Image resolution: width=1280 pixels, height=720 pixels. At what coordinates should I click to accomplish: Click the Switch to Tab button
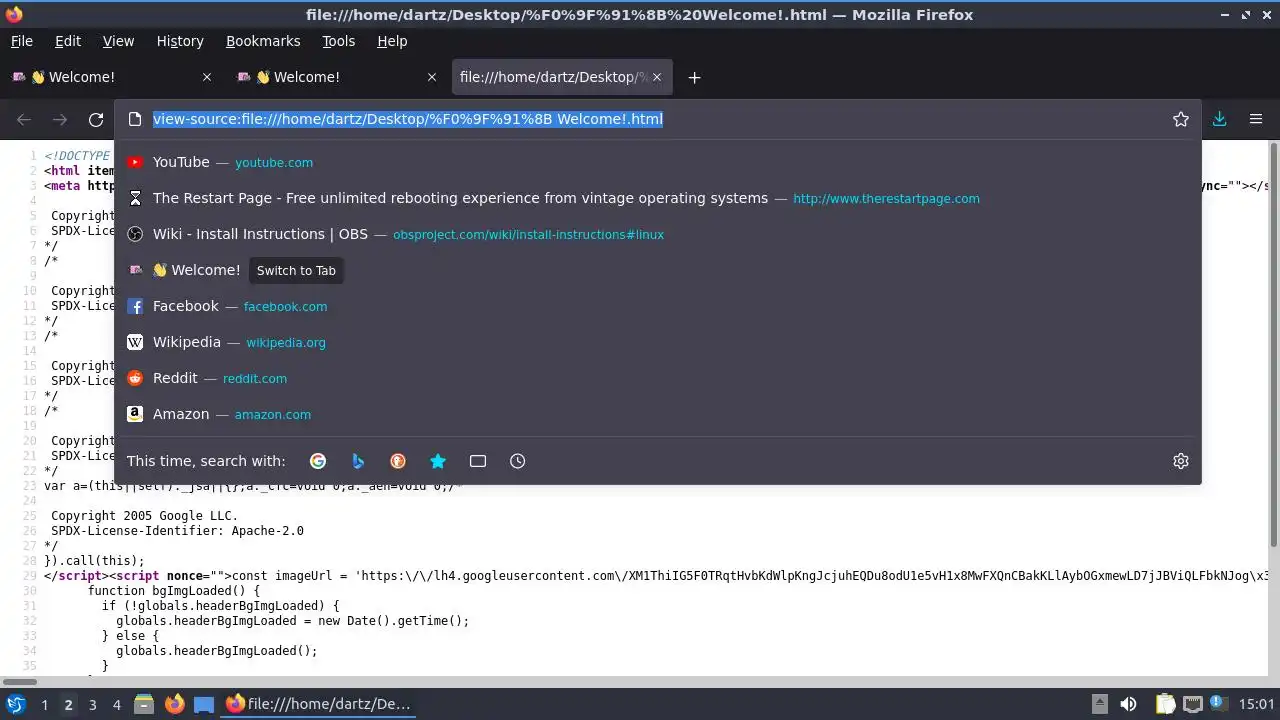[296, 270]
